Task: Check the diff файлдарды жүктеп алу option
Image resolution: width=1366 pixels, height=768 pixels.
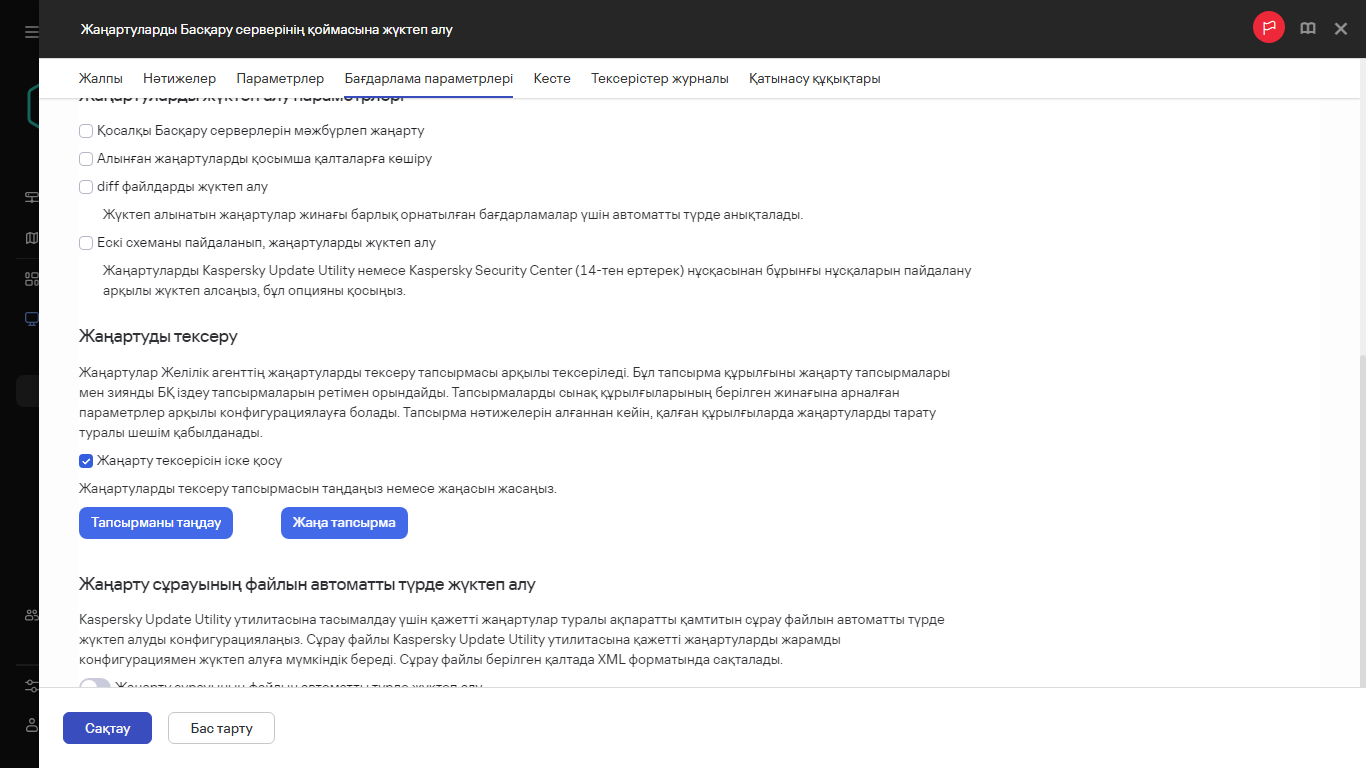Action: click(x=86, y=186)
